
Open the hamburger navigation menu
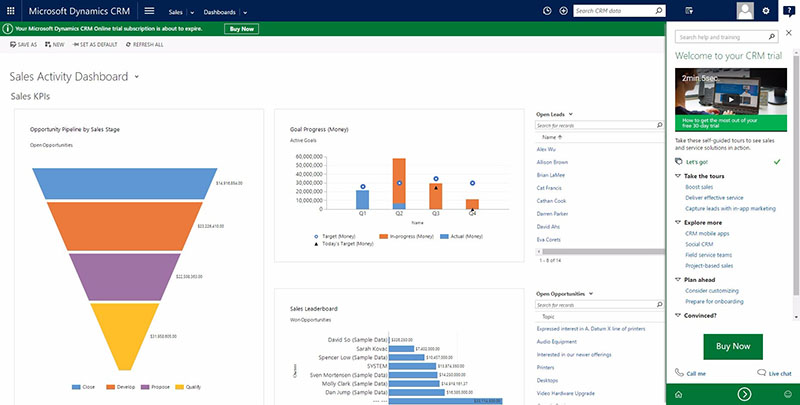[x=149, y=11]
